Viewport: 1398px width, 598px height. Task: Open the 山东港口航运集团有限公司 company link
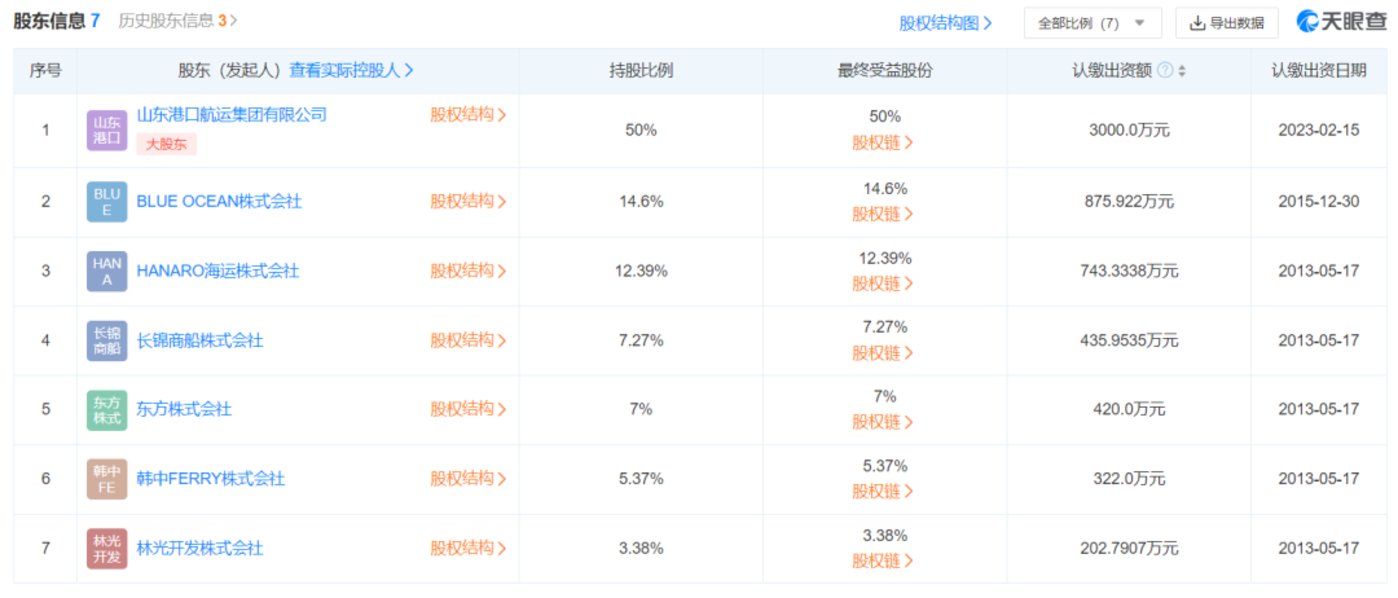coord(232,115)
